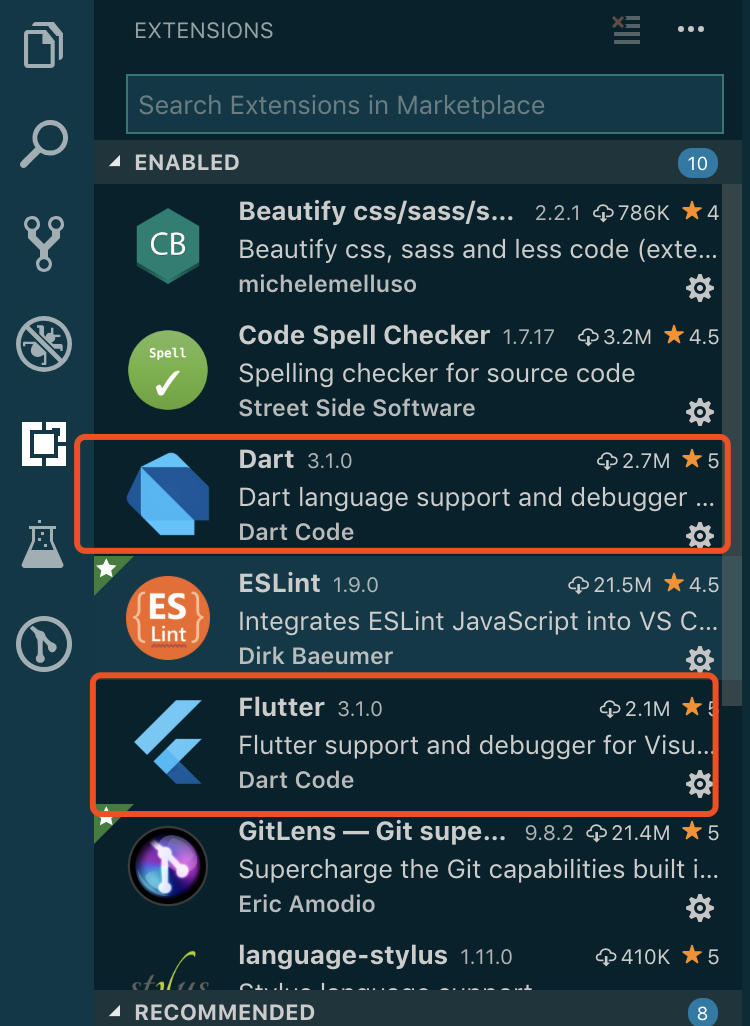Open the Source Control view

click(44, 244)
